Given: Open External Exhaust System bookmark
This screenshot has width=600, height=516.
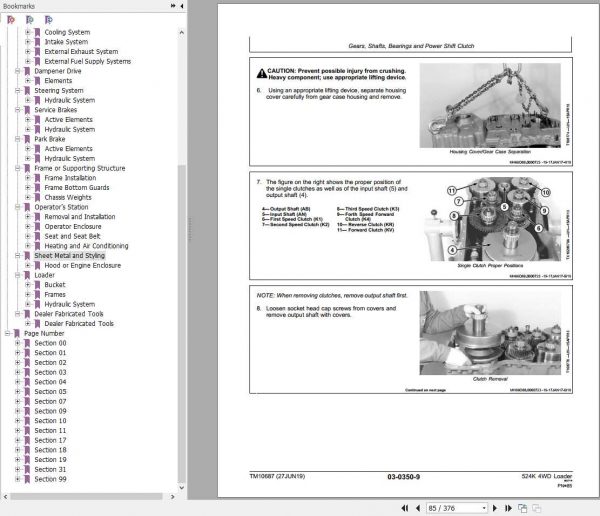Looking at the screenshot, I should point(81,51).
